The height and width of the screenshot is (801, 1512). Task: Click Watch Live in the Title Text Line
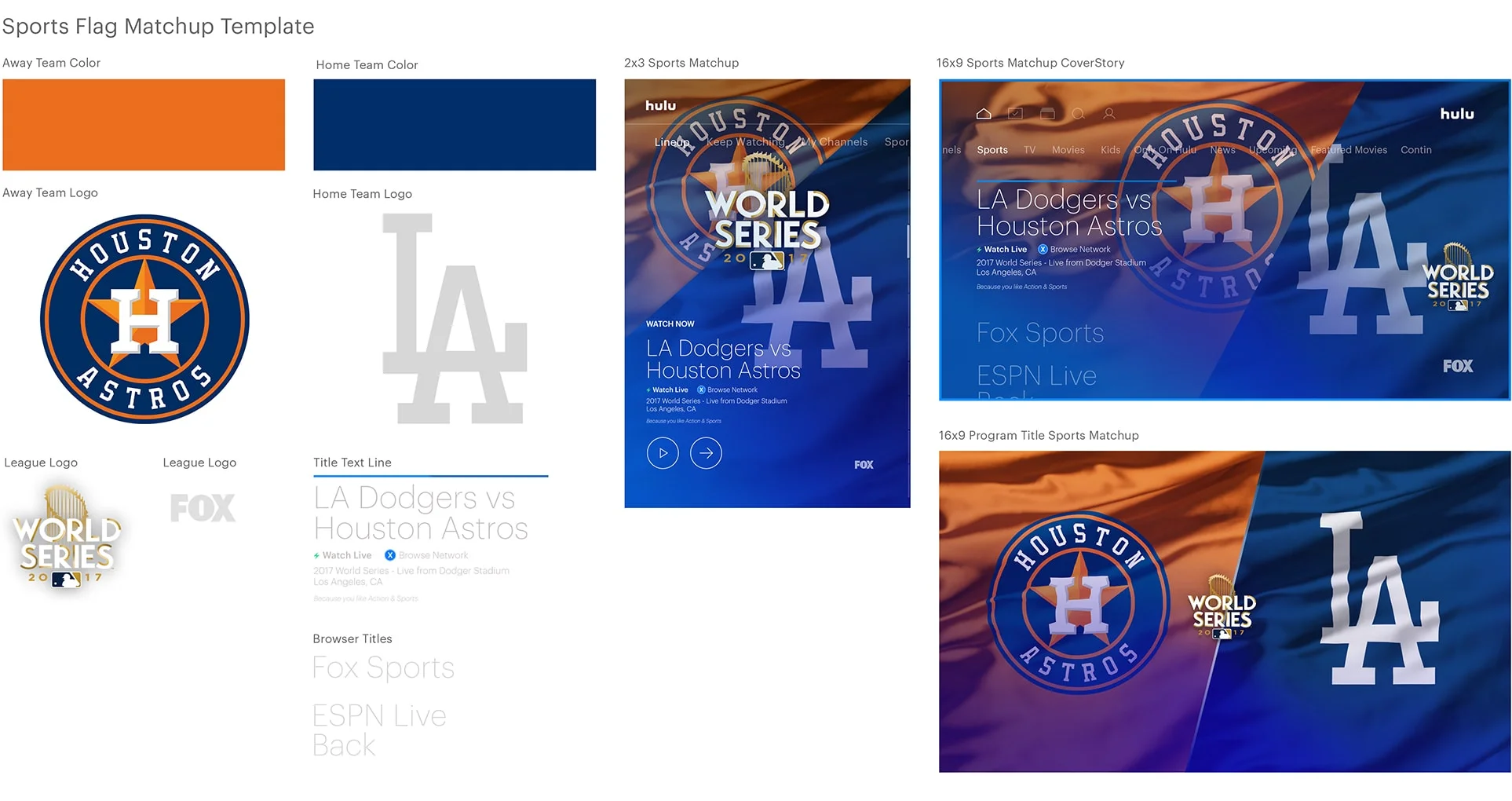pyautogui.click(x=346, y=555)
